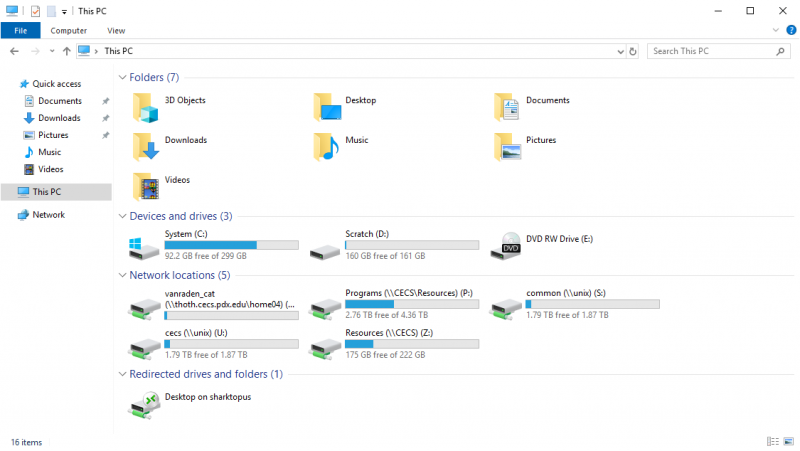Screen dimensions: 800x451
Task: Select the System (C:) drive icon
Action: coord(143,248)
